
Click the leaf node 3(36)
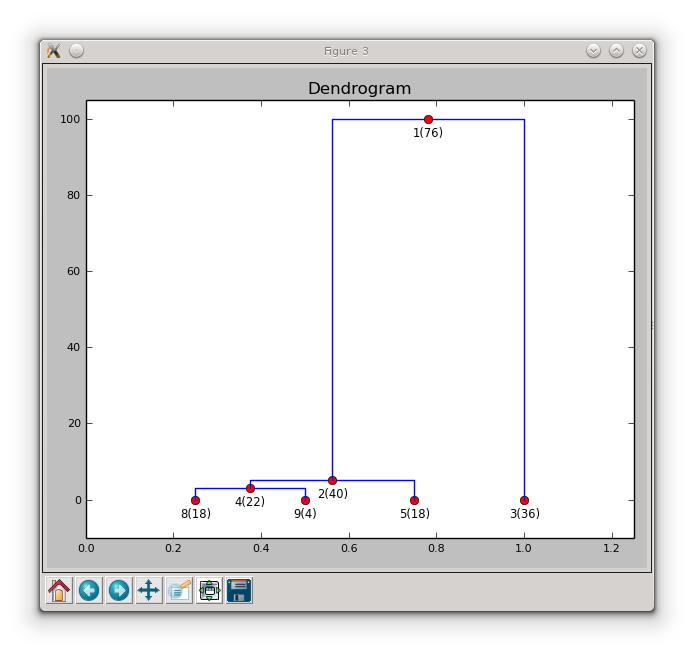tap(524, 500)
